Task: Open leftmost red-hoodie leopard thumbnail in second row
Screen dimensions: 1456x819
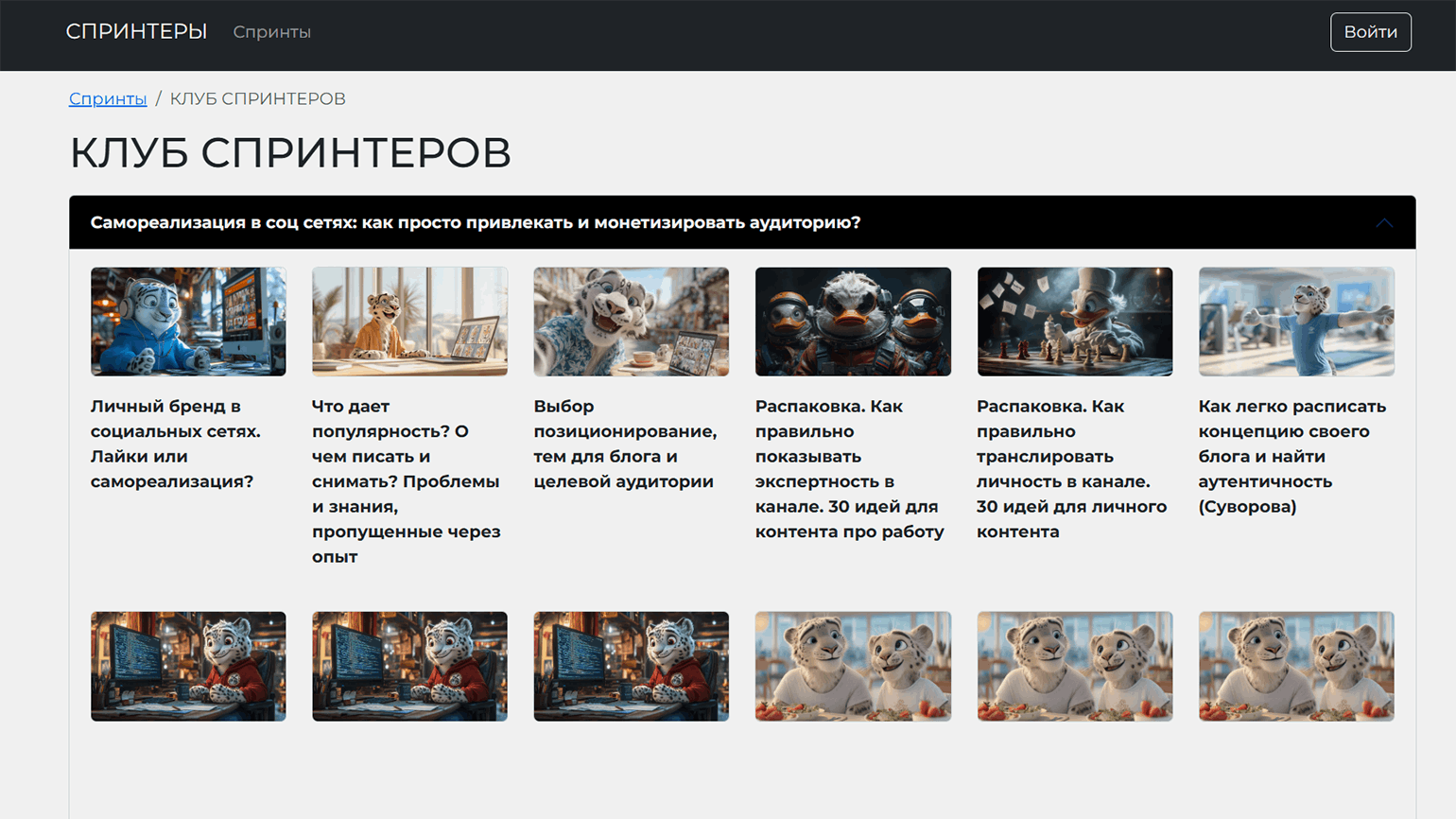Action: [188, 666]
